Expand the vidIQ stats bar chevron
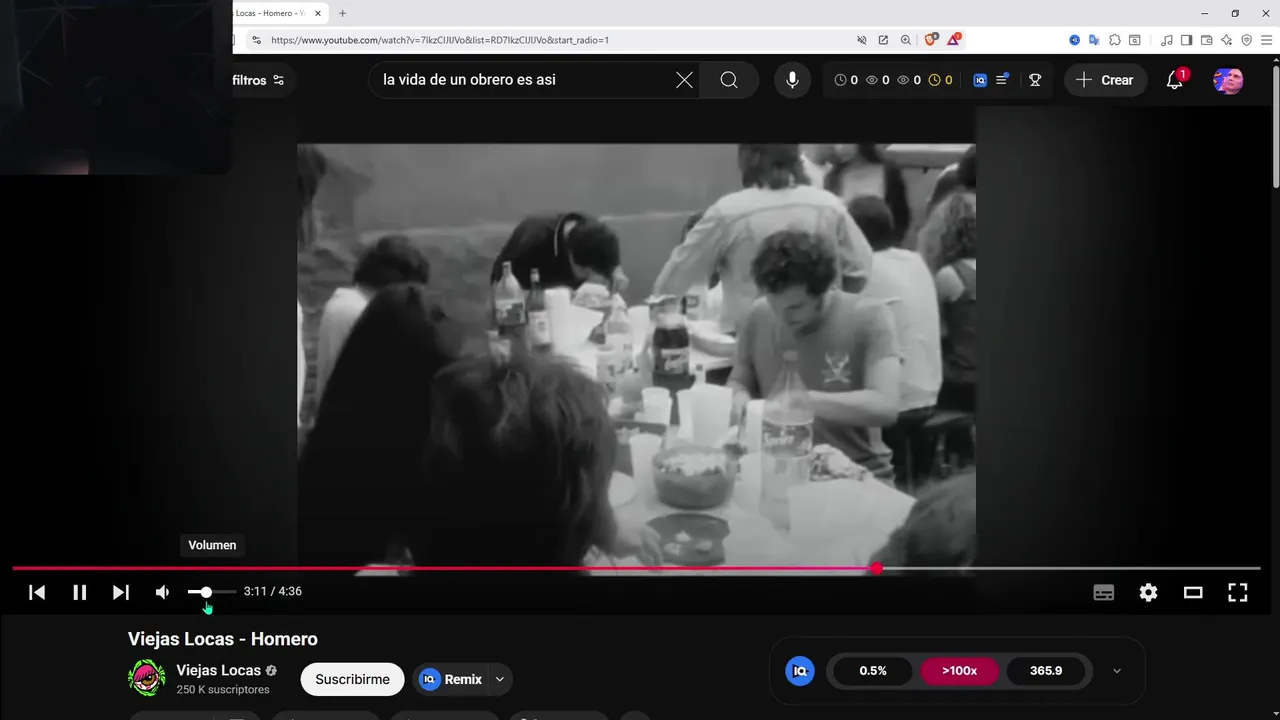Image resolution: width=1280 pixels, height=720 pixels. pos(1117,671)
